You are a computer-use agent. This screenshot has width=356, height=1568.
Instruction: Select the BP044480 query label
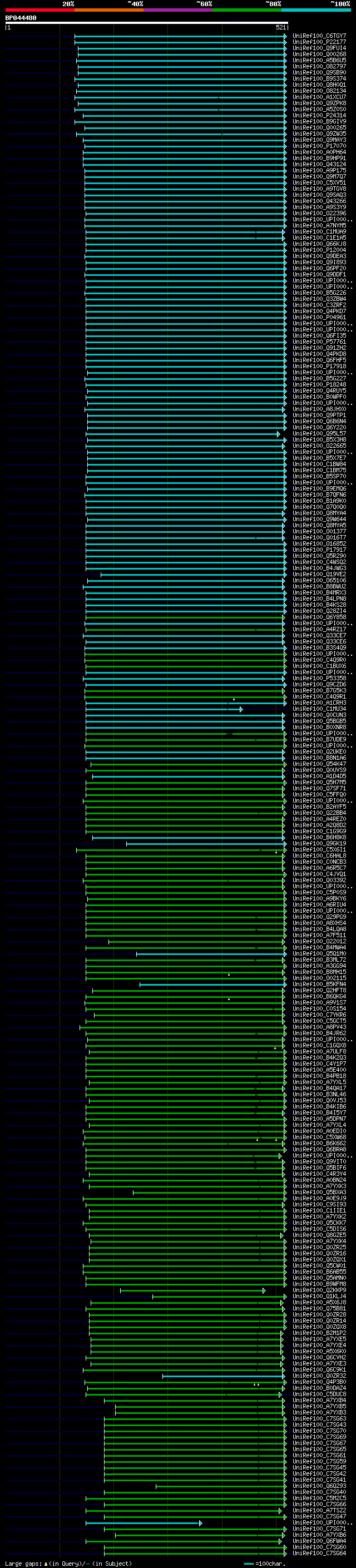click(21, 18)
